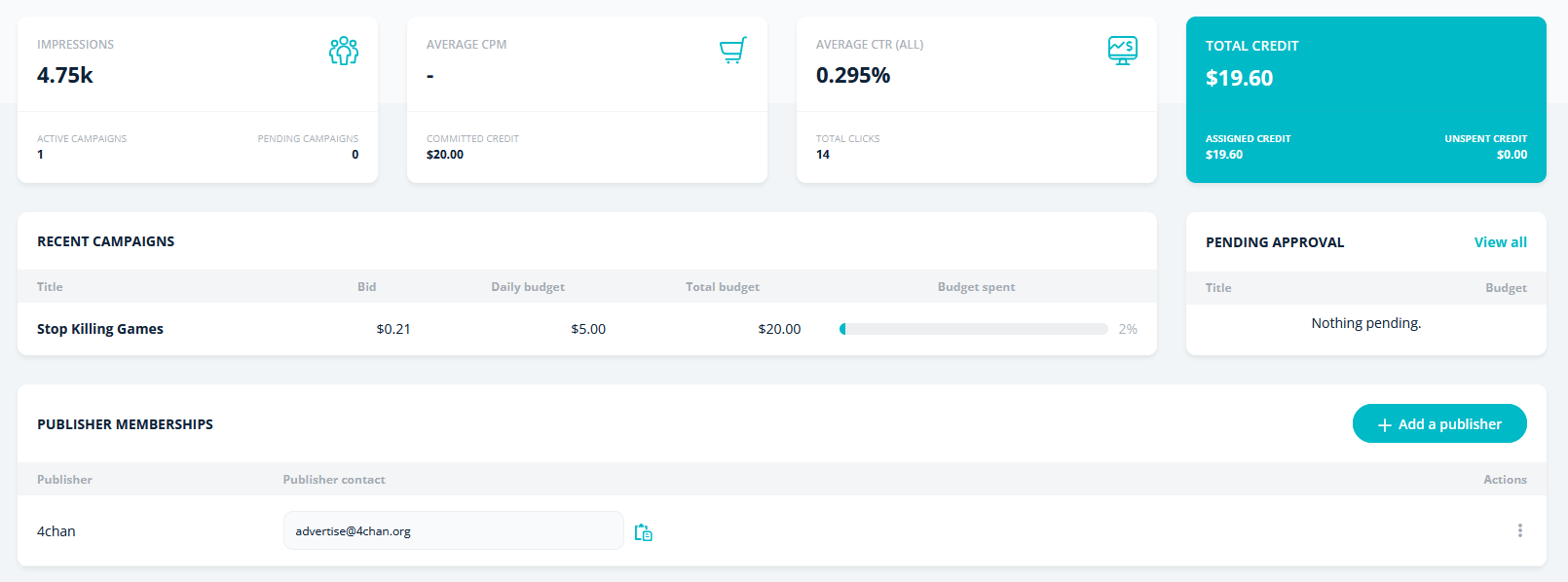The image size is (1568, 582).
Task: Click the Total Credit card title
Action: click(1252, 46)
